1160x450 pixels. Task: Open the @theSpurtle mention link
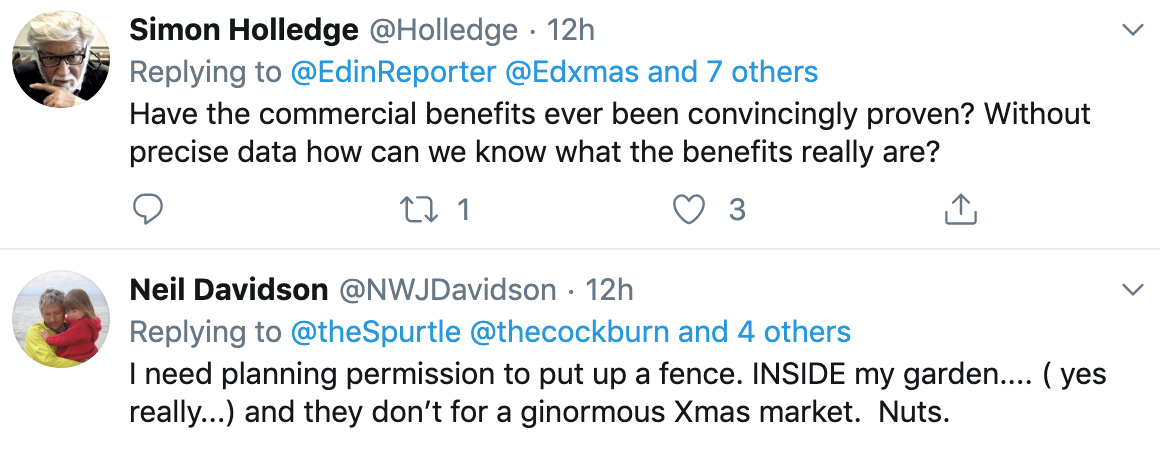(x=376, y=332)
